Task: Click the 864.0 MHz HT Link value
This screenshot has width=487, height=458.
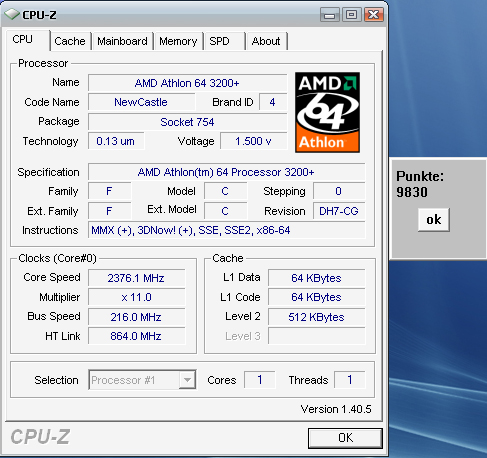Action: [x=136, y=336]
